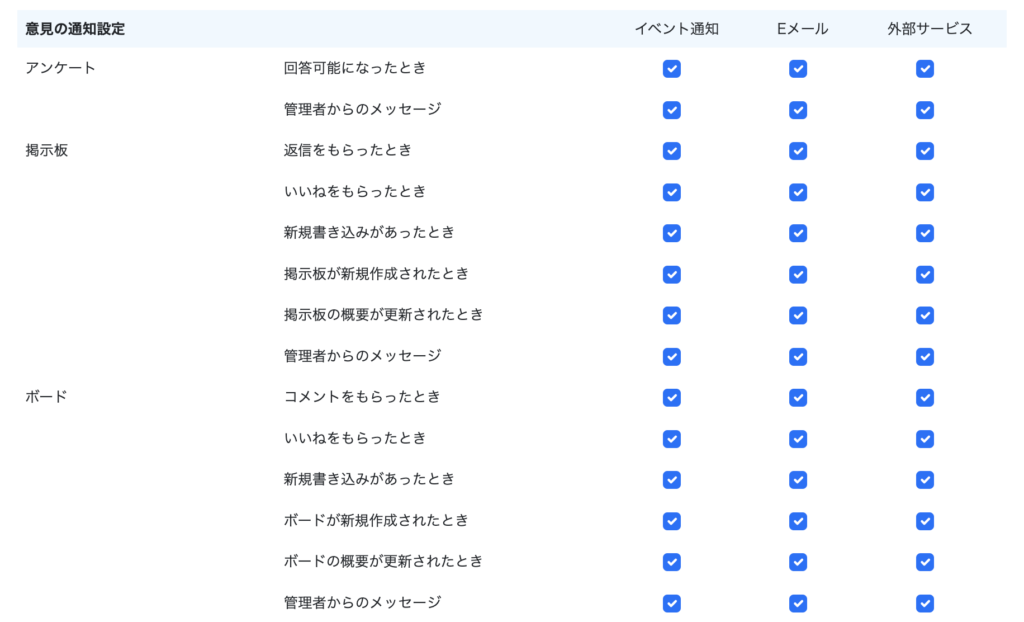Click the Eメール column header
The height and width of the screenshot is (622, 1024).
pyautogui.click(x=802, y=29)
